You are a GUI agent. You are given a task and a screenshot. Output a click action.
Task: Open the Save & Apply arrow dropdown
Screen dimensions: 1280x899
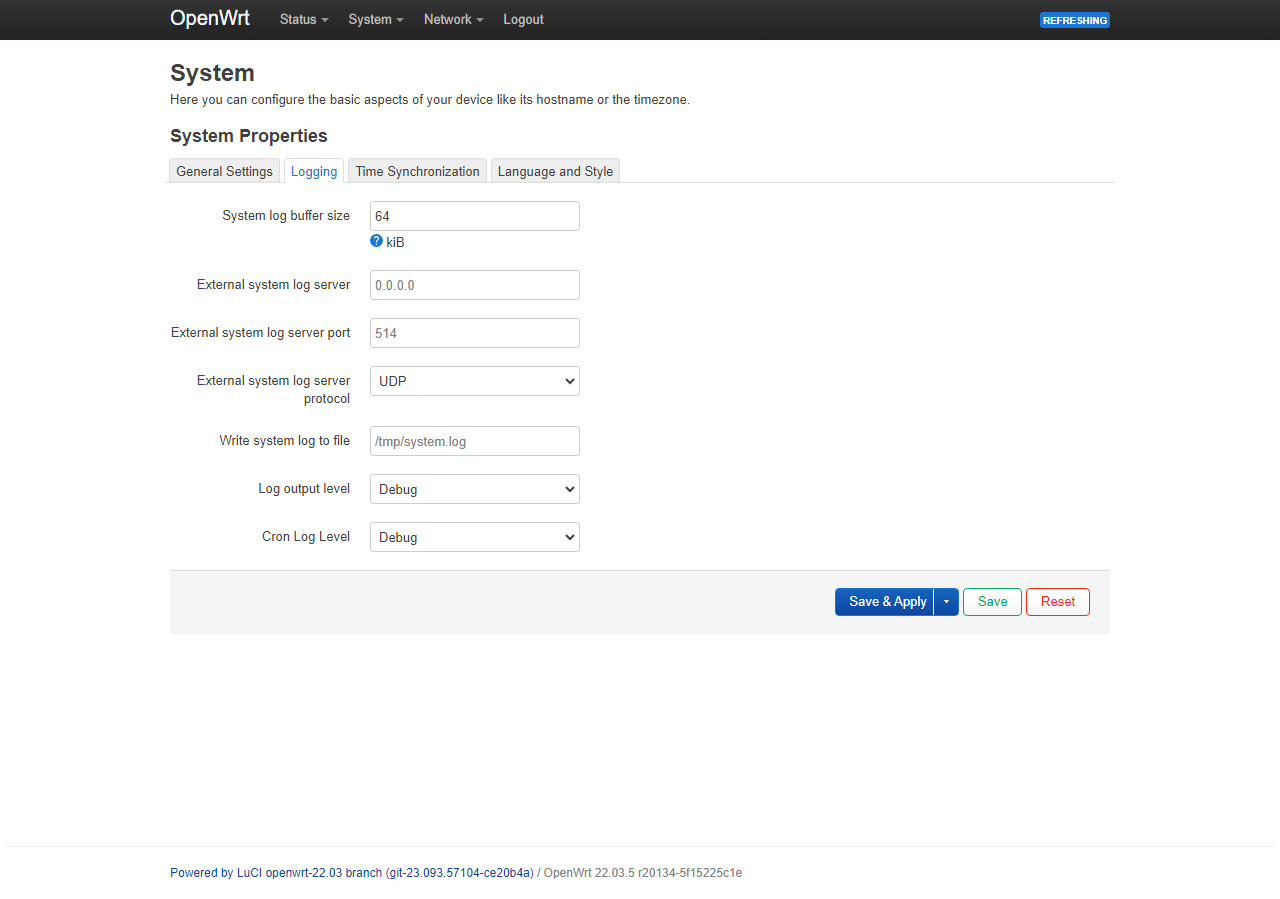click(x=946, y=602)
